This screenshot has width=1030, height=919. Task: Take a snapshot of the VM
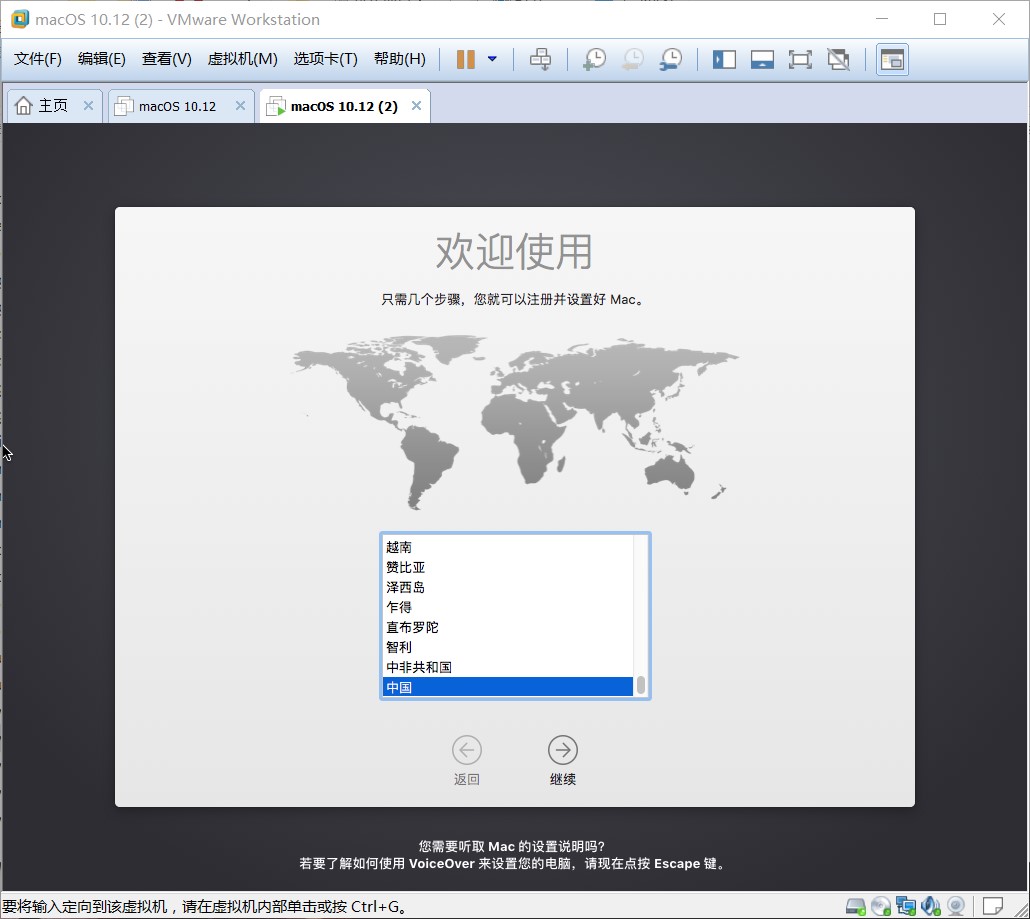pos(594,59)
